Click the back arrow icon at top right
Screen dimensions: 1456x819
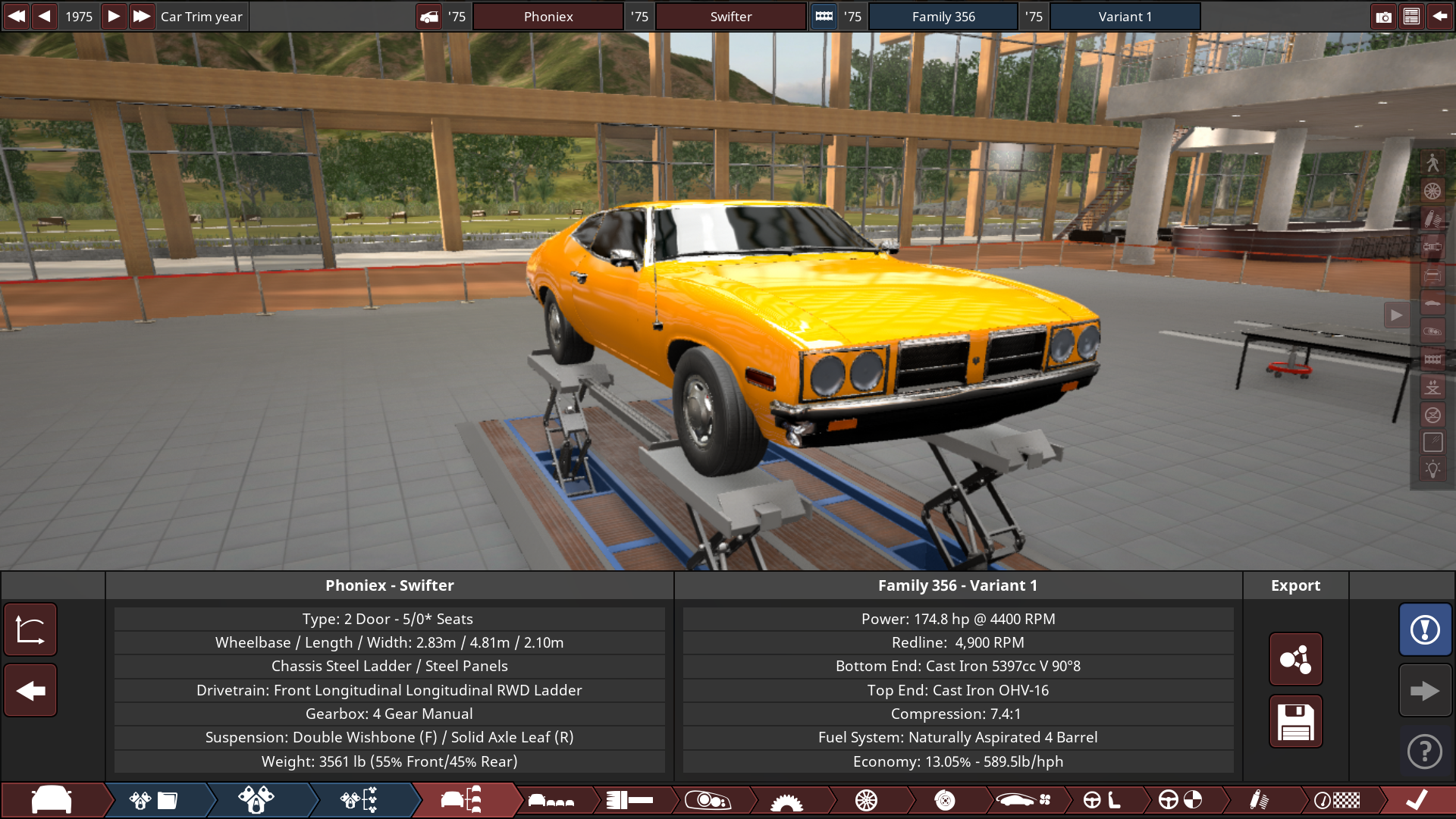click(x=1439, y=17)
